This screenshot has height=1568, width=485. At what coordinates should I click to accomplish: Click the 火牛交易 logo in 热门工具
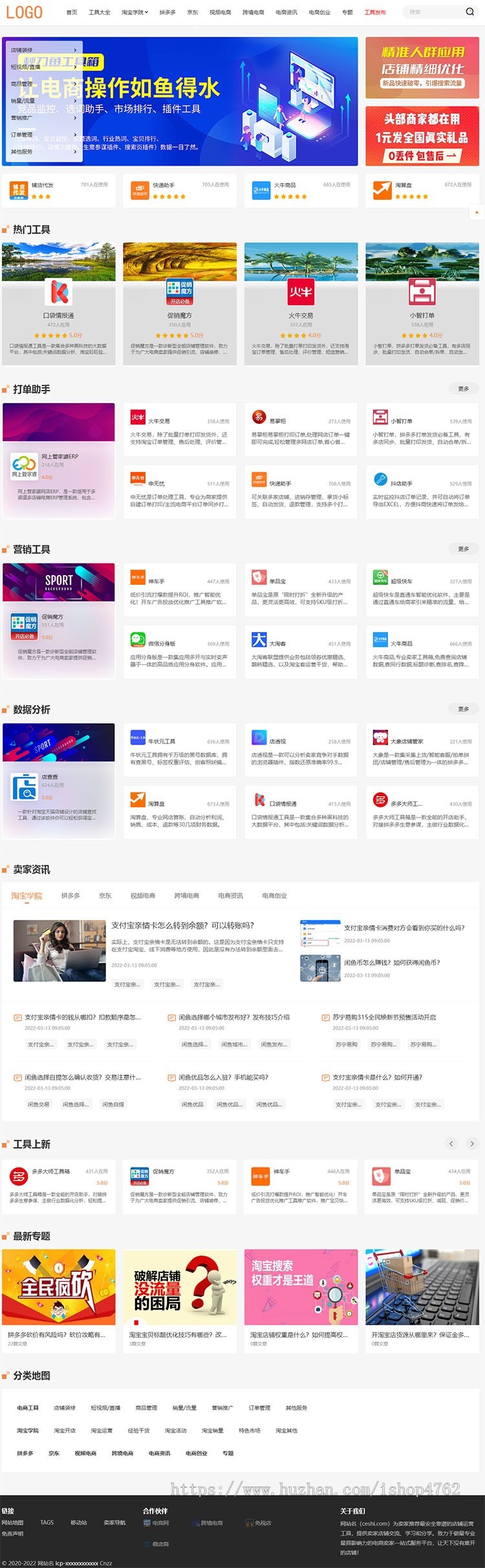301,292
